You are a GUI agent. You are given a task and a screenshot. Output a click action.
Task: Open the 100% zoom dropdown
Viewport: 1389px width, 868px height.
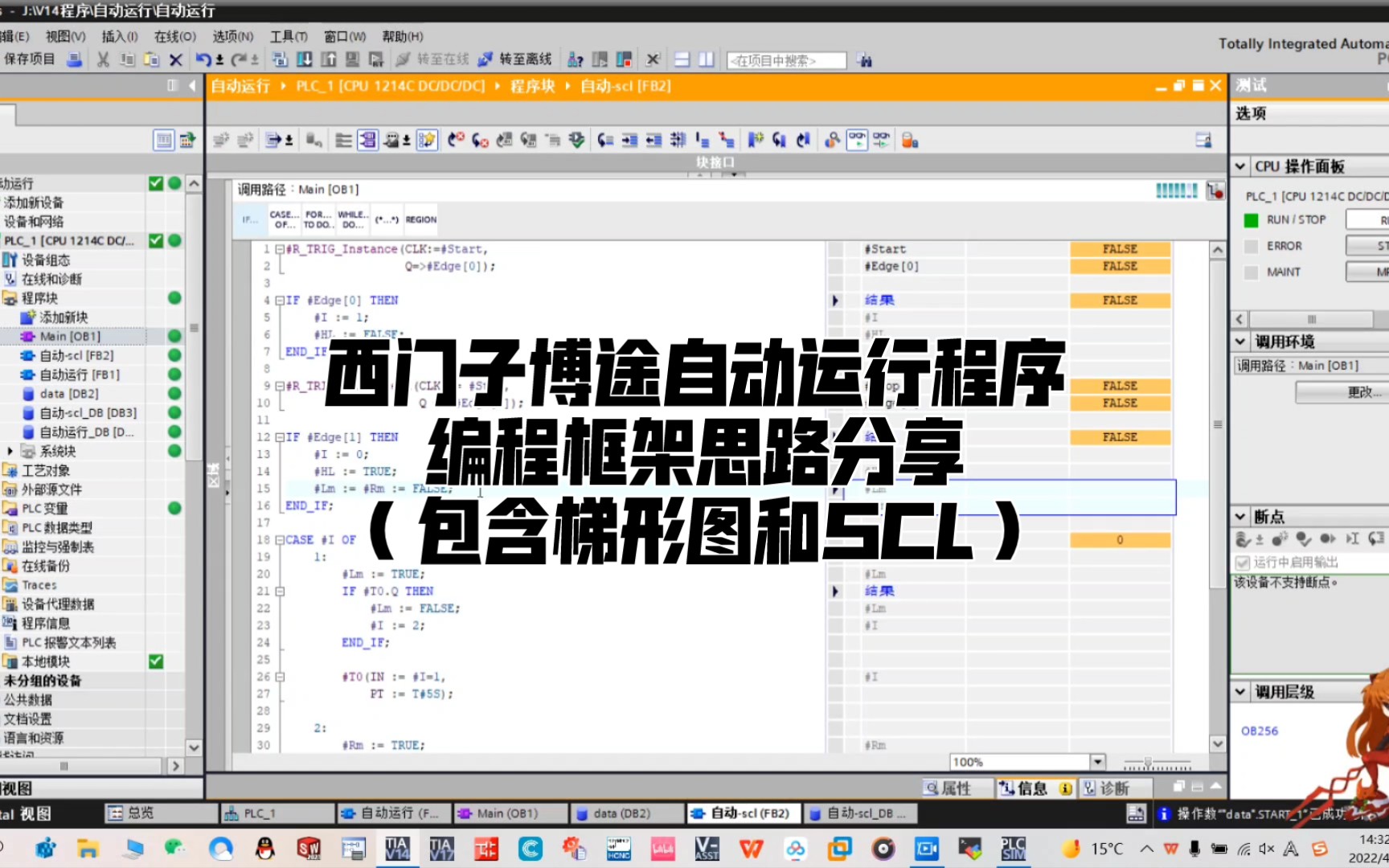[1097, 762]
